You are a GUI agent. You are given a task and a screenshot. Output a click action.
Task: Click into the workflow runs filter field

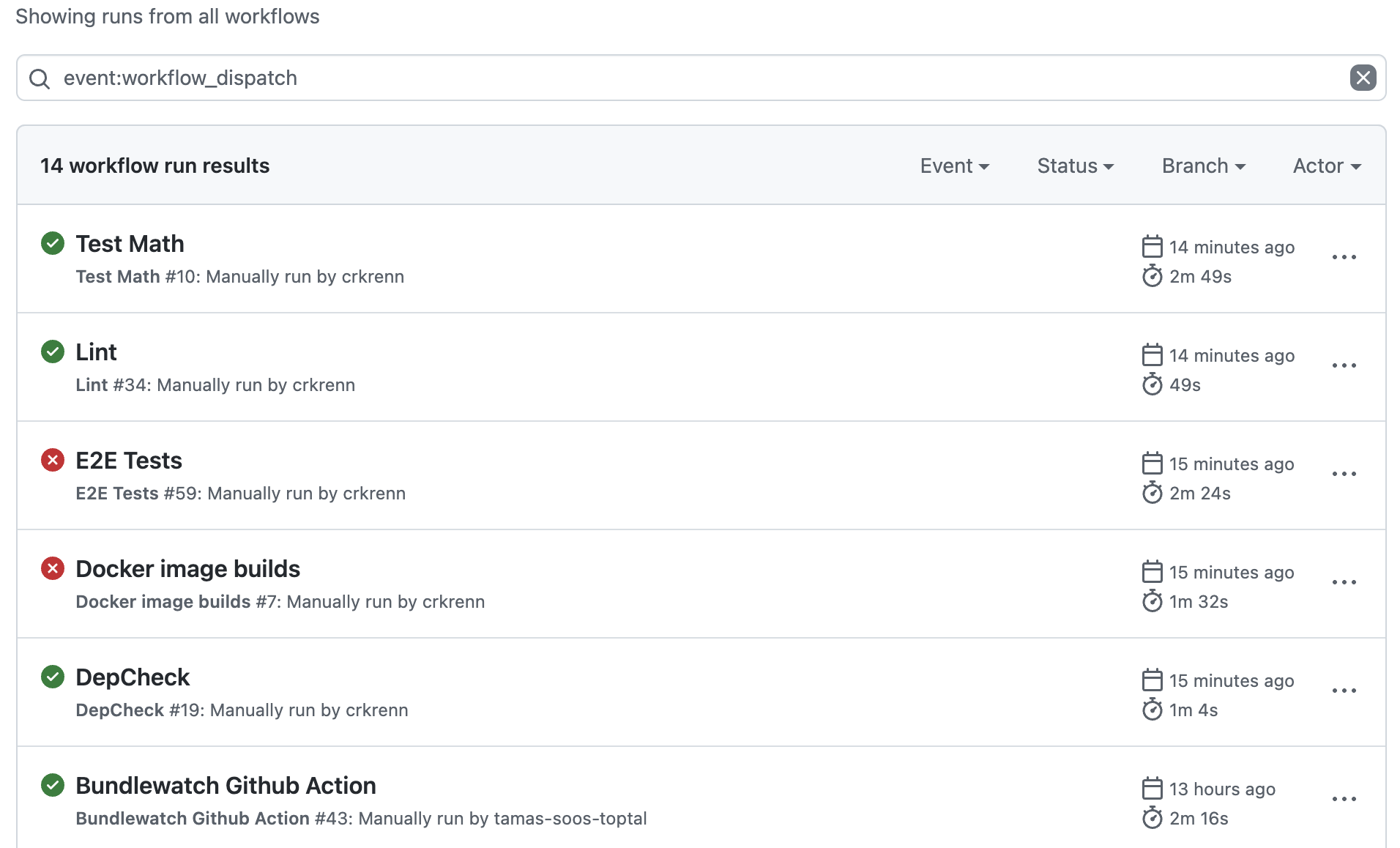[x=701, y=78]
